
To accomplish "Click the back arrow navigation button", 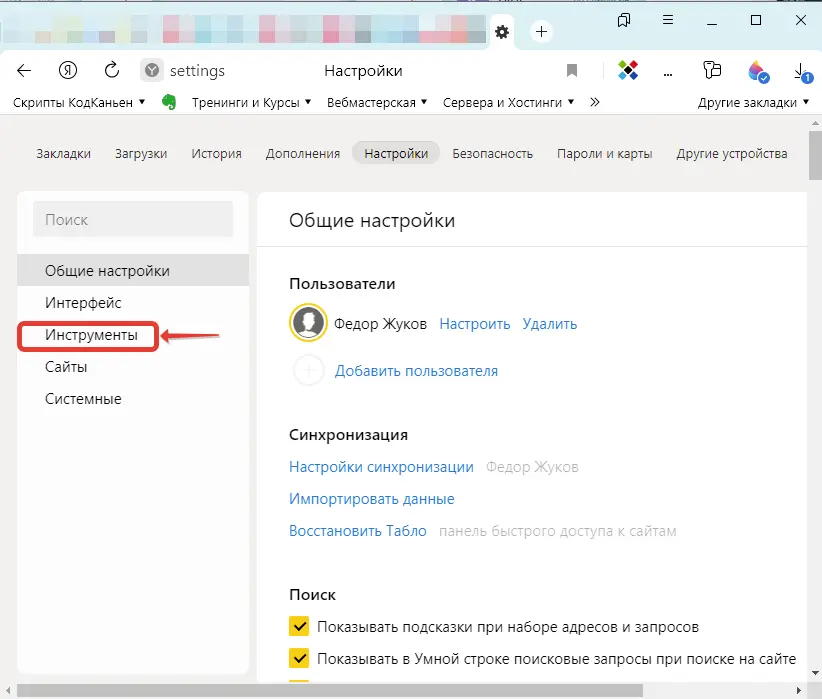I will (x=25, y=70).
